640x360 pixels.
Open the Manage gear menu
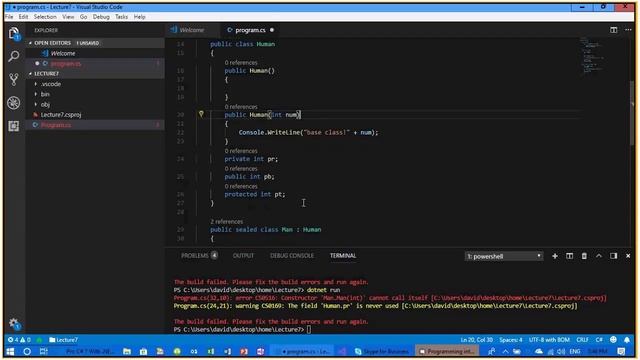pyautogui.click(x=14, y=324)
